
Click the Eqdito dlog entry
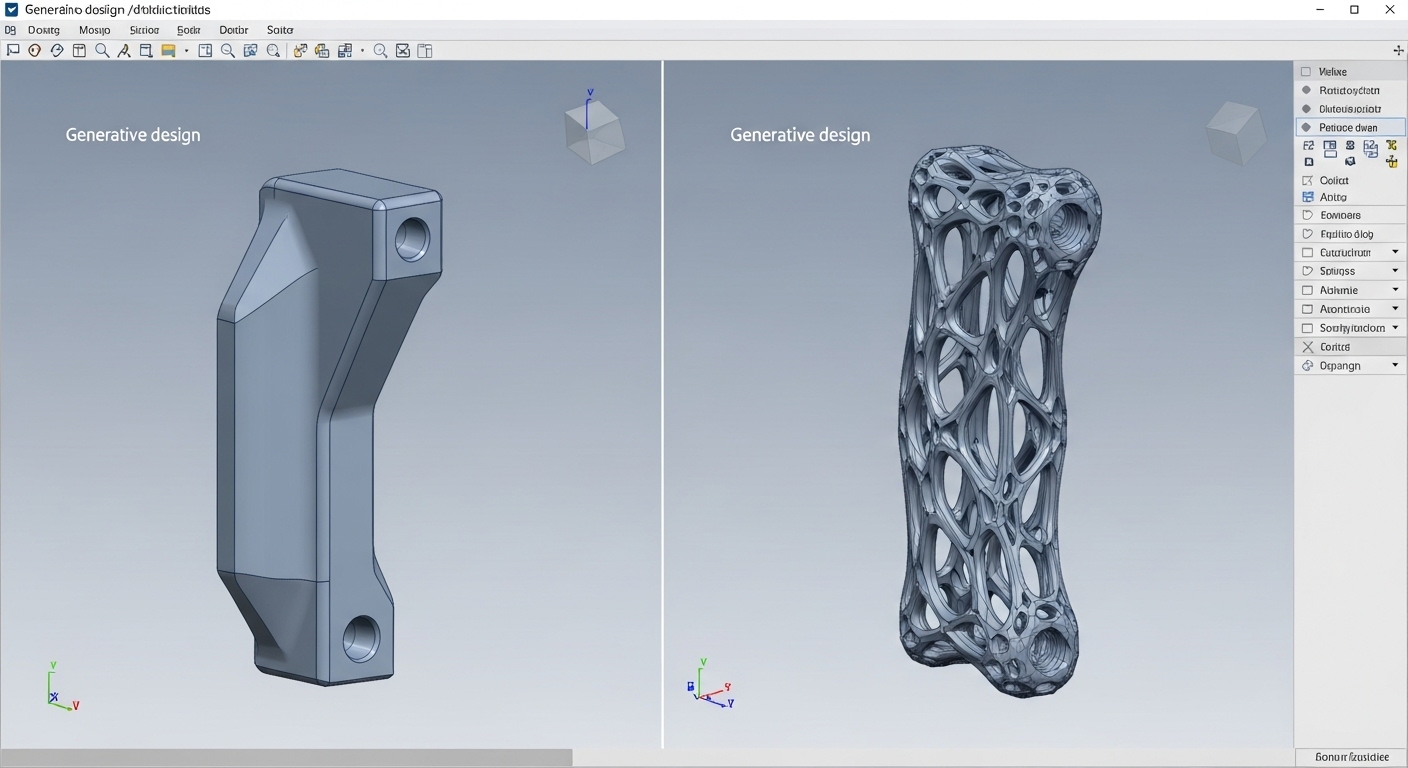coord(1350,234)
